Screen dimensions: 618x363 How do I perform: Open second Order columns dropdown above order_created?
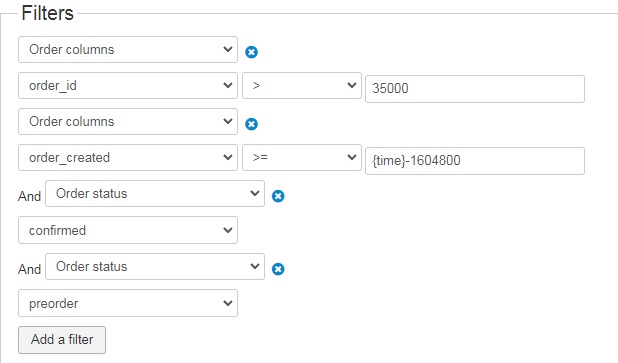click(128, 121)
